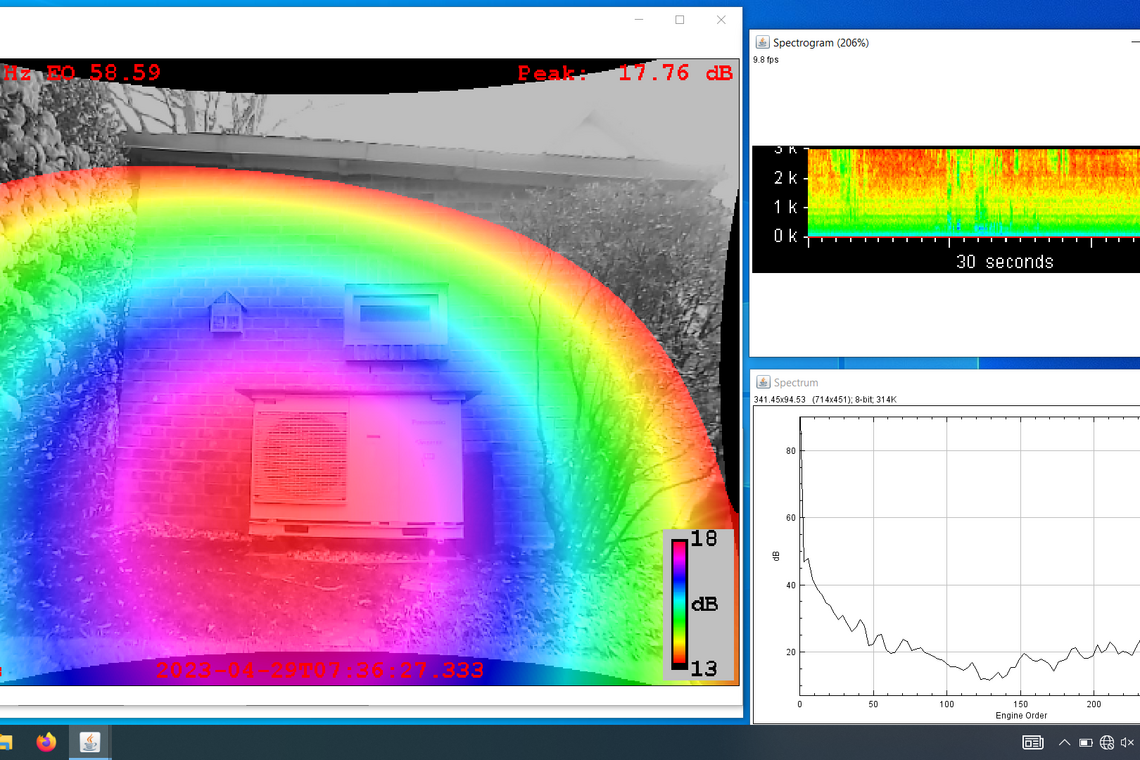This screenshot has width=1140, height=760.
Task: Select the Spectrogram window title bar
Action: pos(950,43)
